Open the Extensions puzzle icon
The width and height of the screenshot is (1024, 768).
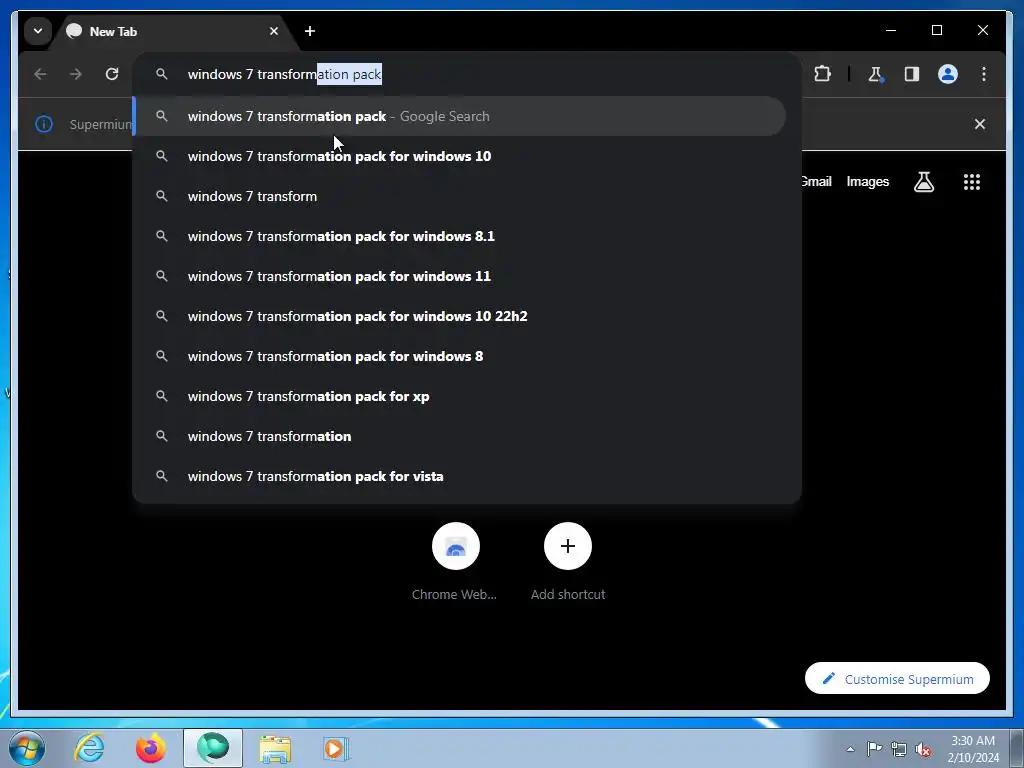(x=822, y=74)
